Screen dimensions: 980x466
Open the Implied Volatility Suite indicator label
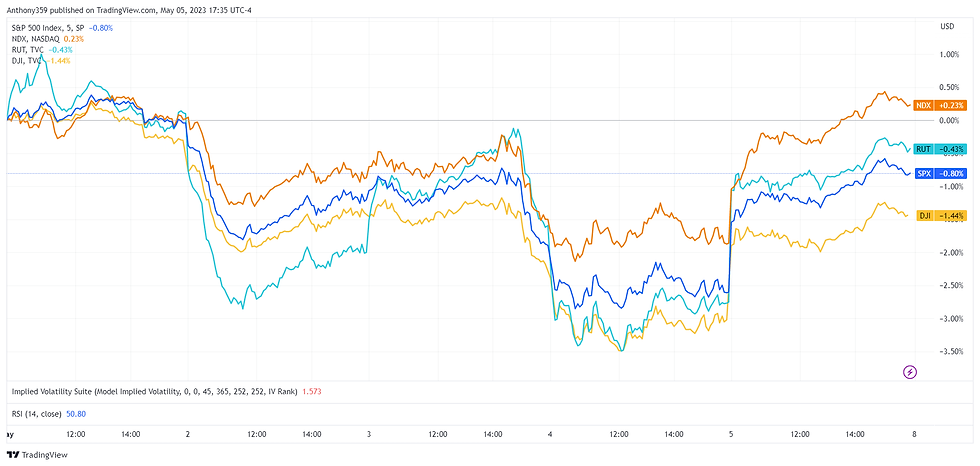coord(150,392)
